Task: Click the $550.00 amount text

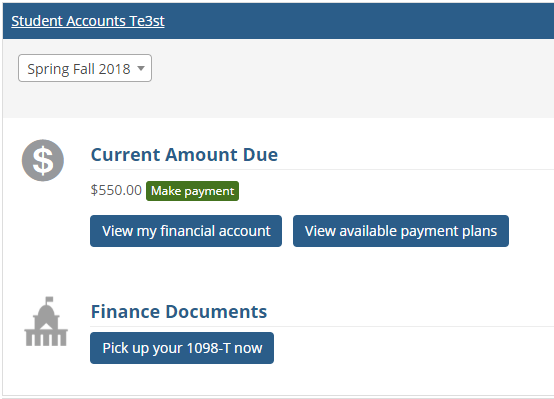Action: (x=116, y=190)
